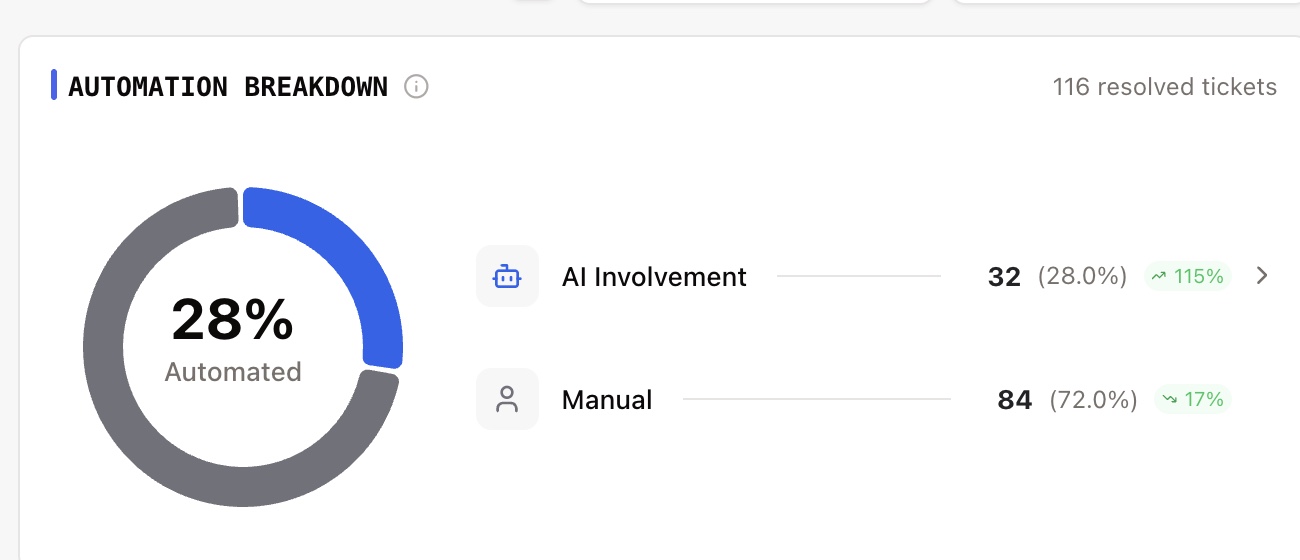Click the Automation Breakdown heading
This screenshot has height=560, width=1300.
[228, 87]
